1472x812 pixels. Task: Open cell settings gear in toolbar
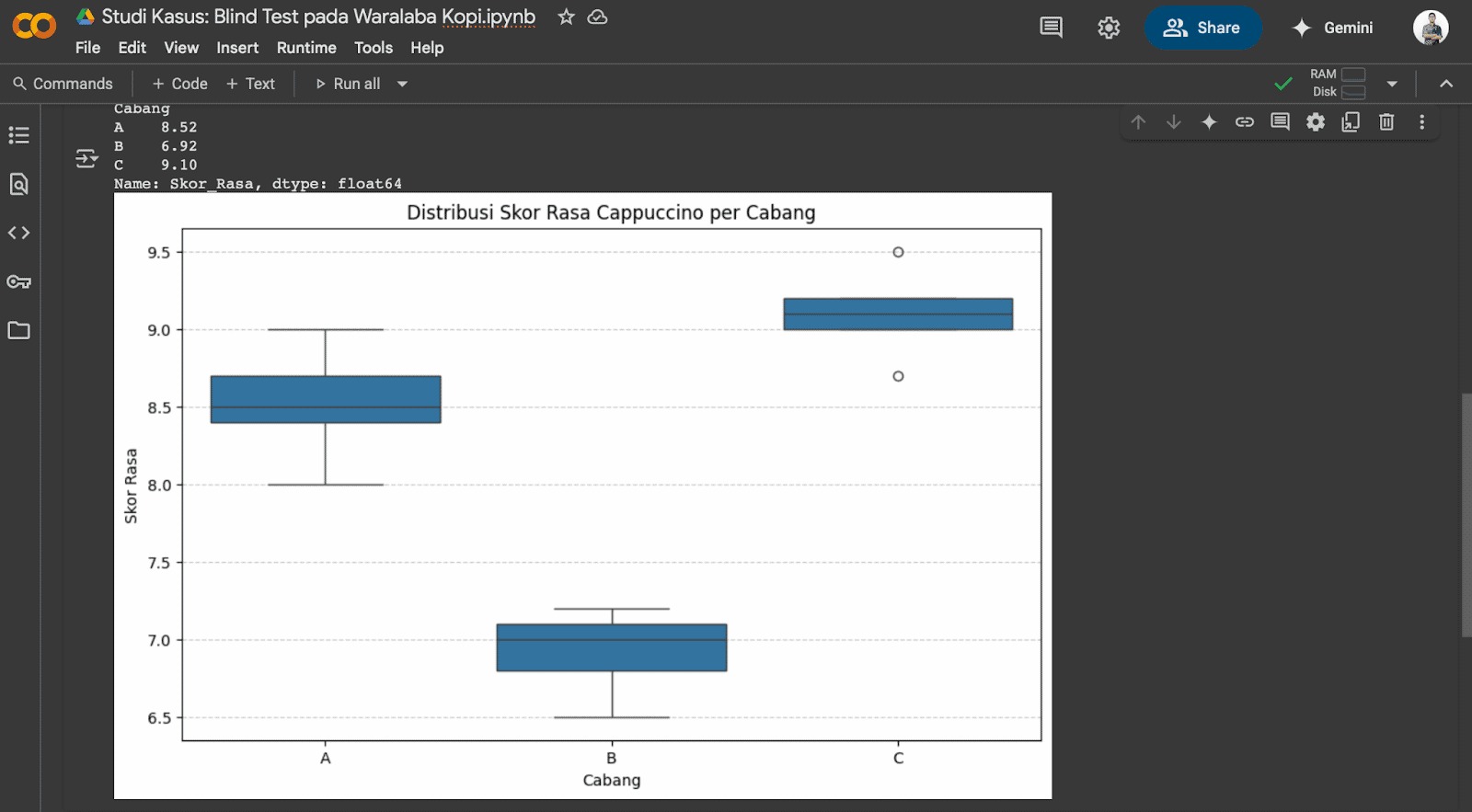[x=1316, y=122]
